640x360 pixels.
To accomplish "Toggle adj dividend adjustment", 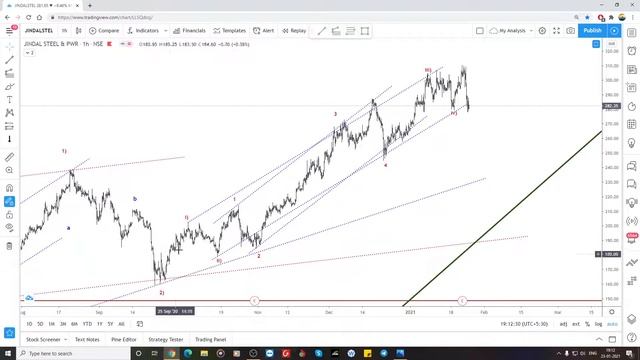I will coord(563,324).
